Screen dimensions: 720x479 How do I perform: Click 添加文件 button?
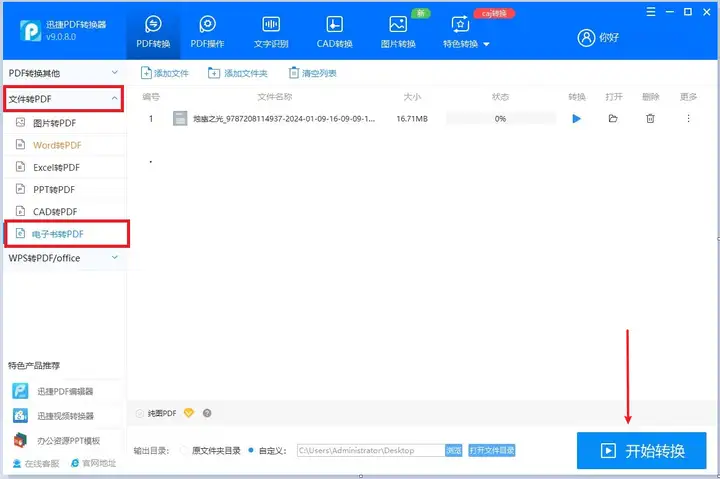coord(164,73)
